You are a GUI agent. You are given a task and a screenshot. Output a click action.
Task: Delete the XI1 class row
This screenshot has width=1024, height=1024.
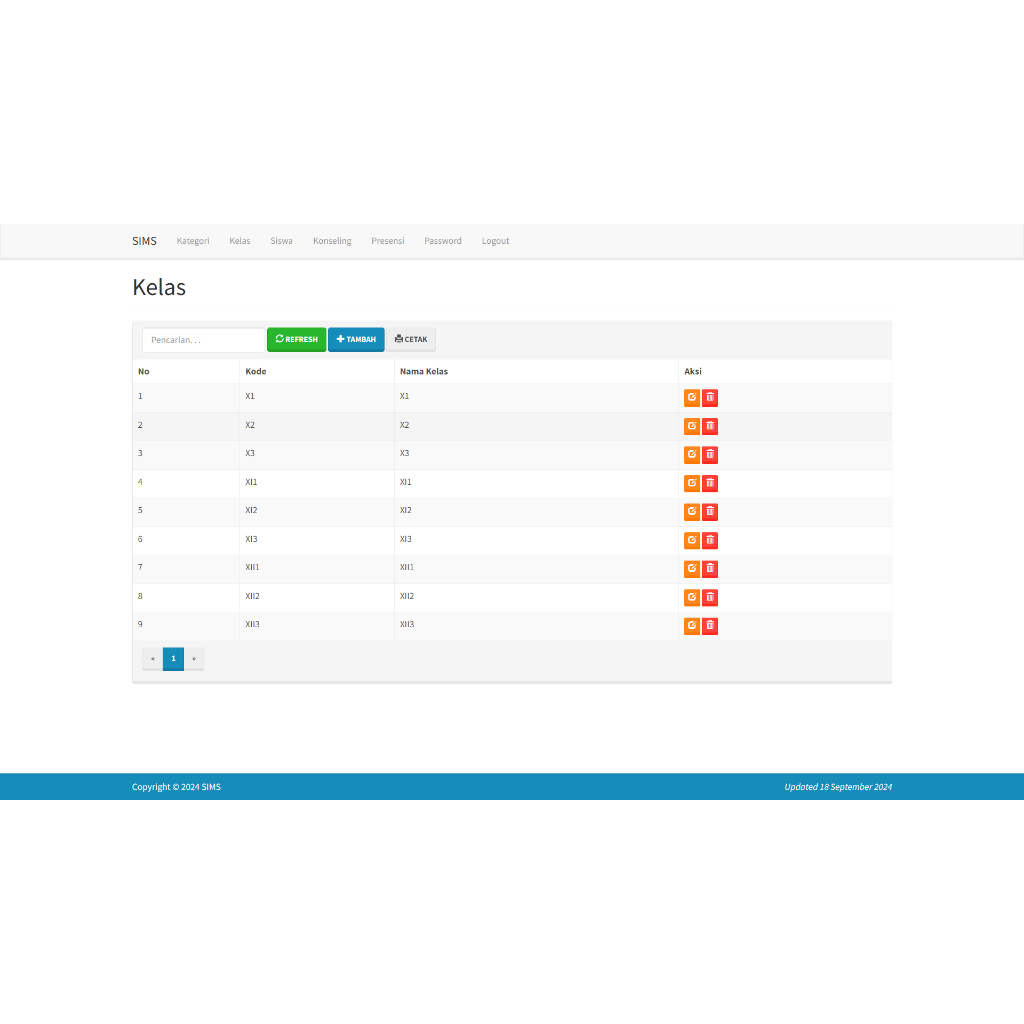tap(710, 483)
